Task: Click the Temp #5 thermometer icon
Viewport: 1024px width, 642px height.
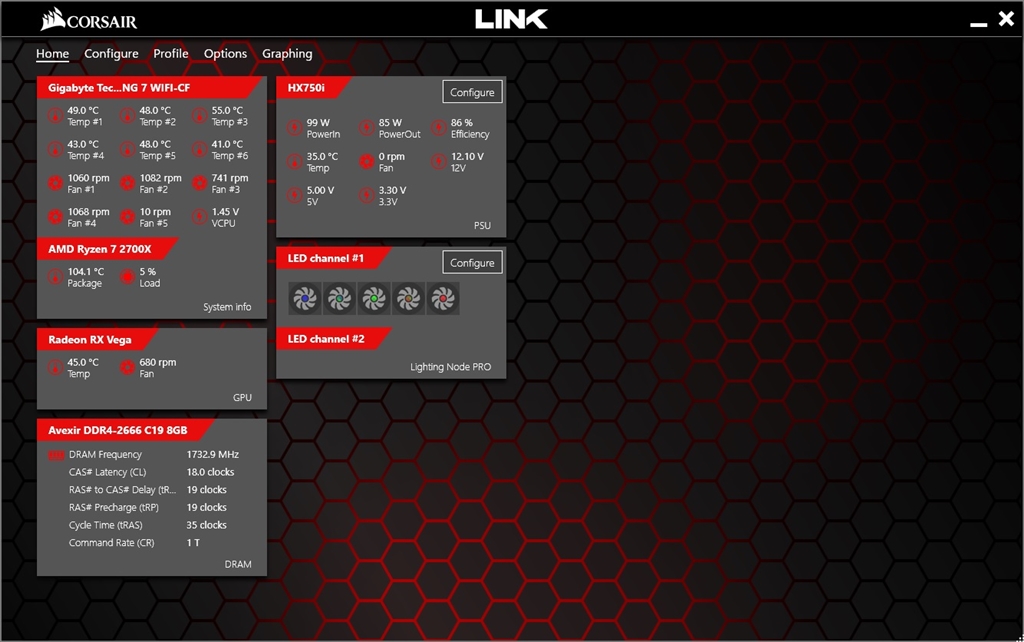Action: (x=127, y=150)
